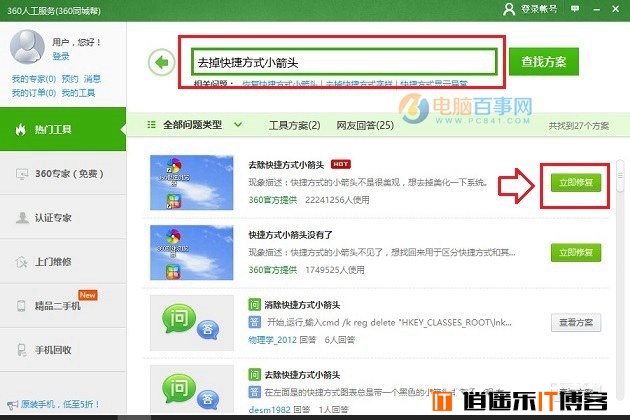Click the HOT badge on first result
The image size is (630, 420).
coord(341,164)
